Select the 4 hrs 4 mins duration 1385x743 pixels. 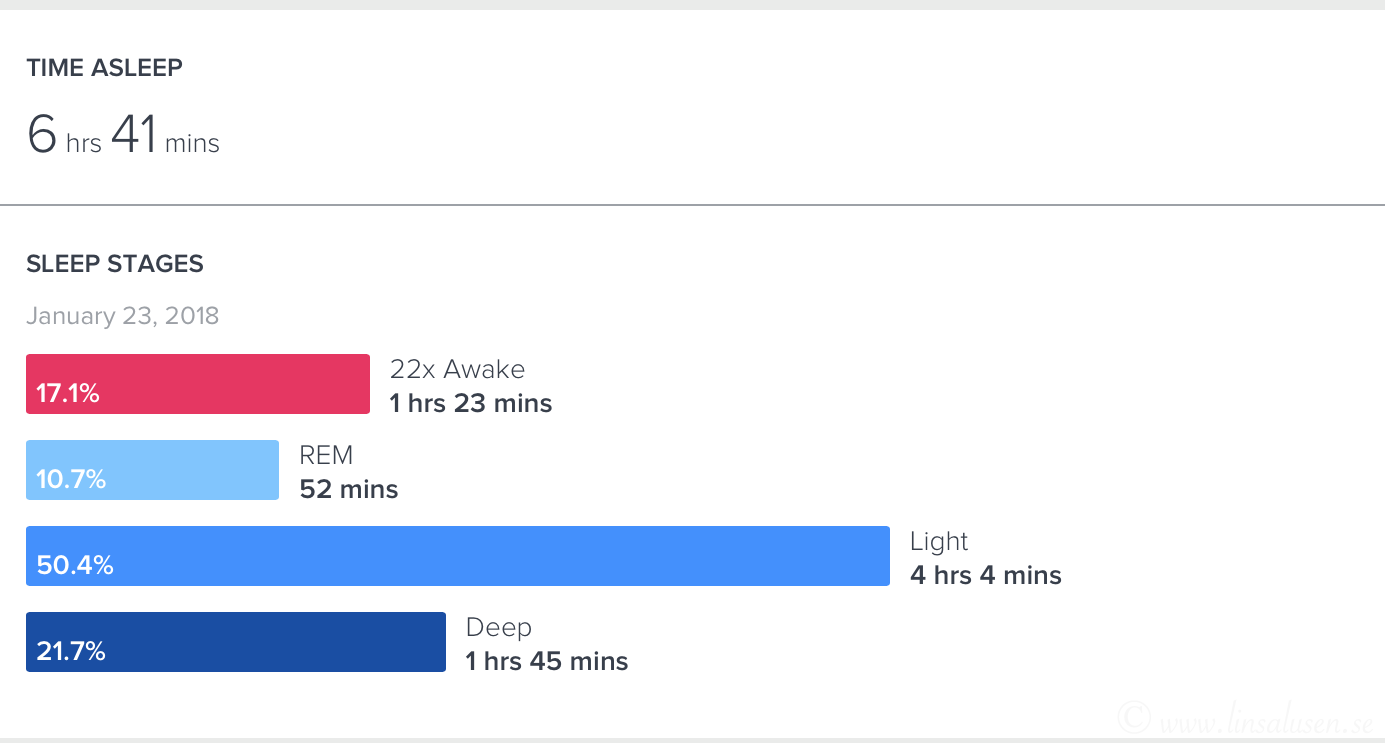986,575
